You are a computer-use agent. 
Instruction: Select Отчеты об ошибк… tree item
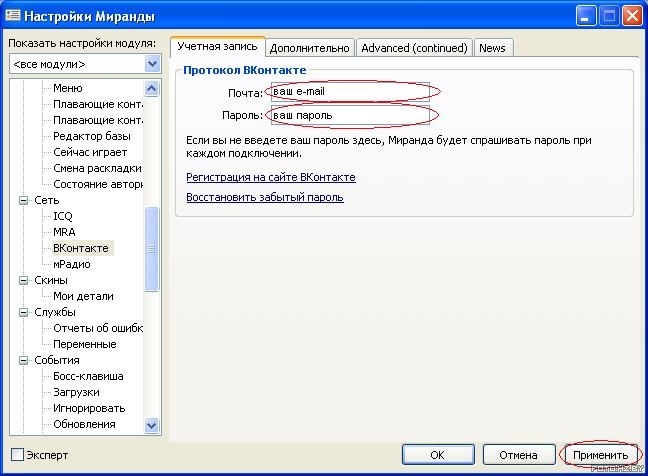[98, 328]
